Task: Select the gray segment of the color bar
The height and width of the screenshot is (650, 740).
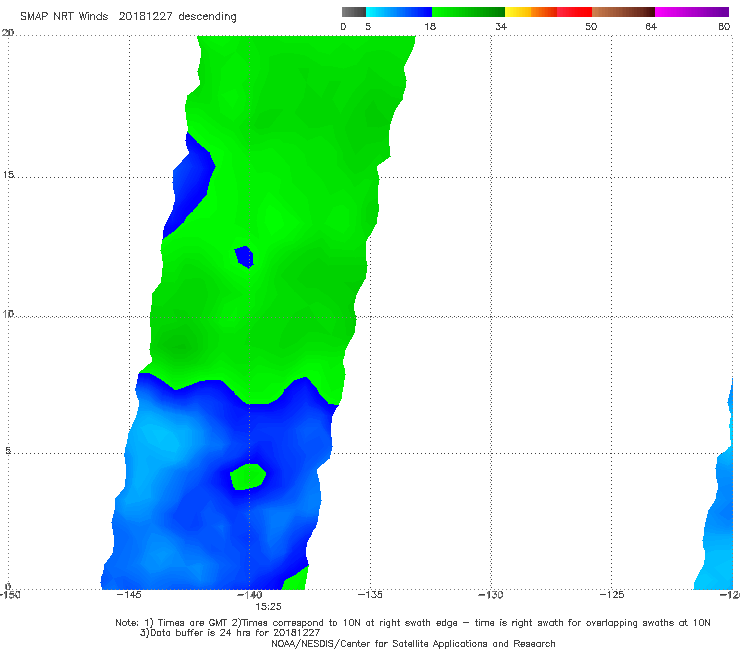Action: (354, 12)
